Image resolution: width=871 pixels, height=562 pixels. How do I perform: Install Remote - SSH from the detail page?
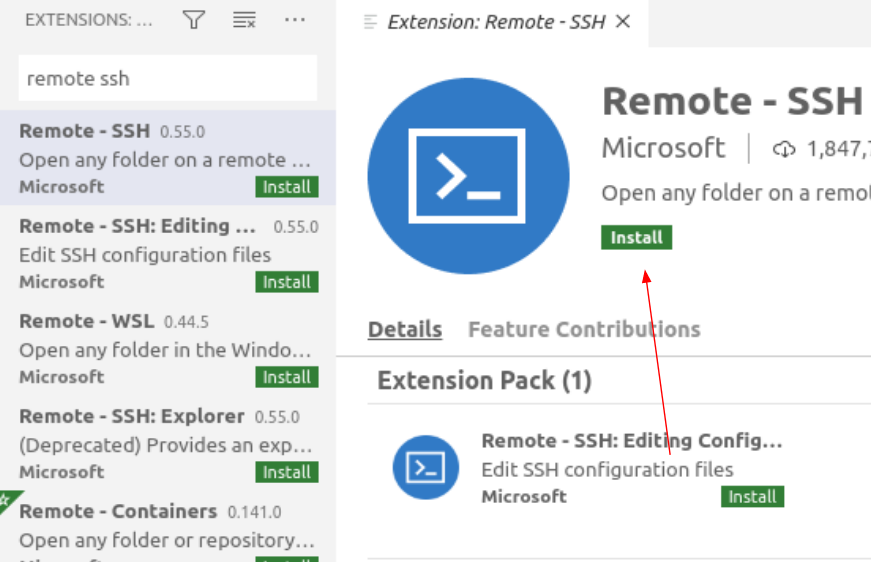tap(637, 237)
